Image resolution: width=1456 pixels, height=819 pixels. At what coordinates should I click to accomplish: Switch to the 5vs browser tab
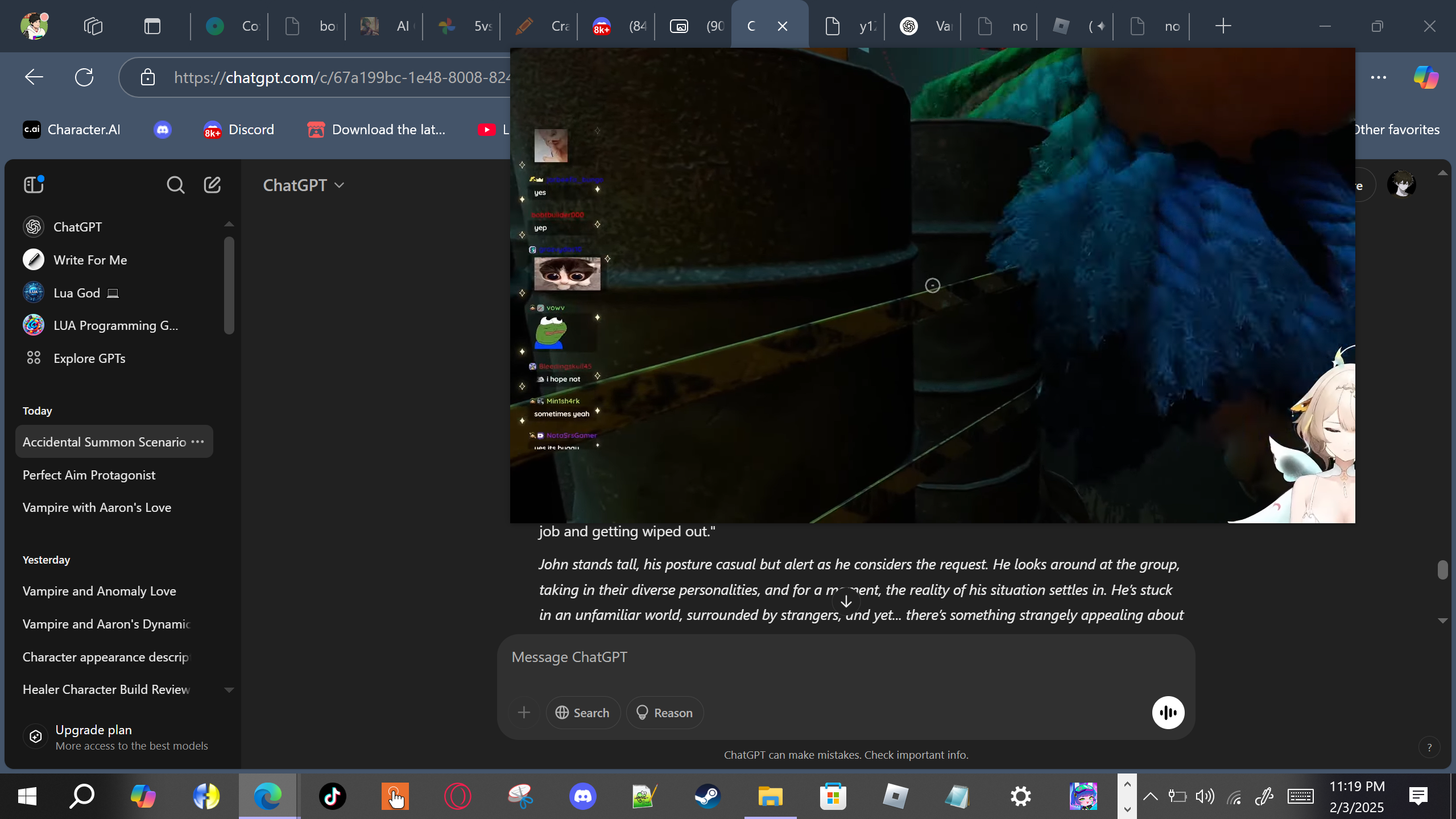(462, 26)
